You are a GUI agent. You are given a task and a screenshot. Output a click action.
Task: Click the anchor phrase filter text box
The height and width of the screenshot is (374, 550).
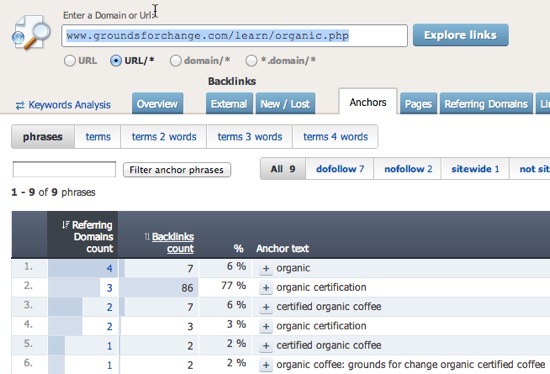(64, 169)
